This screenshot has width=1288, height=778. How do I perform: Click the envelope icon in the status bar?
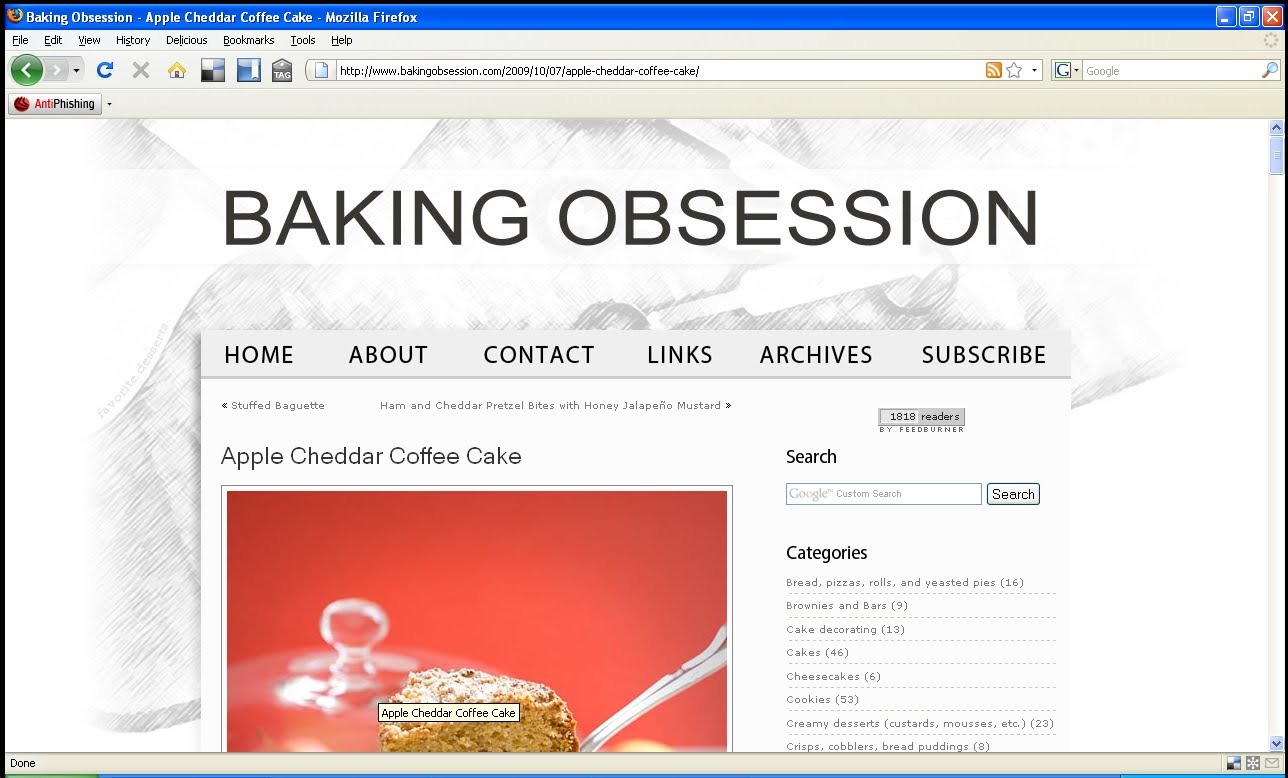(1271, 763)
